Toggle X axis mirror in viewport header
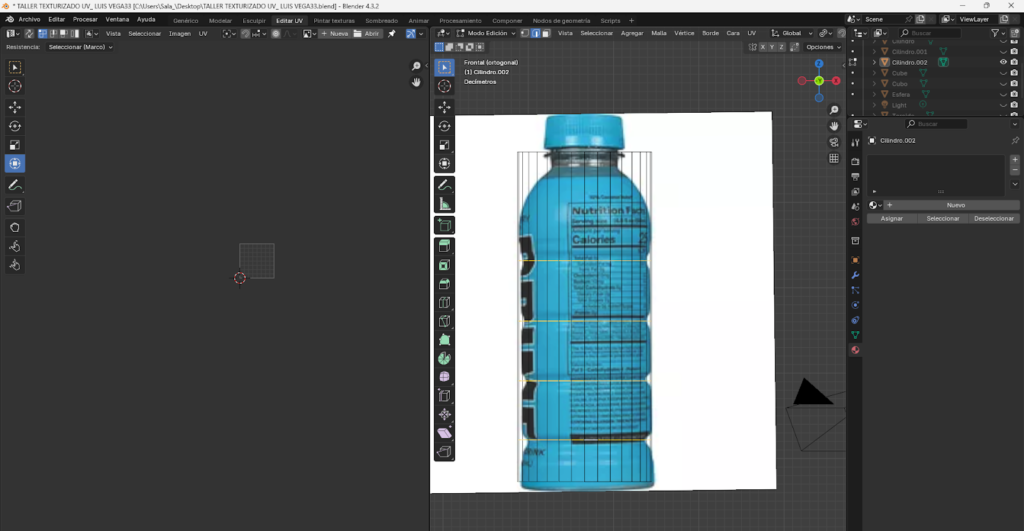The image size is (1024, 531). click(763, 47)
